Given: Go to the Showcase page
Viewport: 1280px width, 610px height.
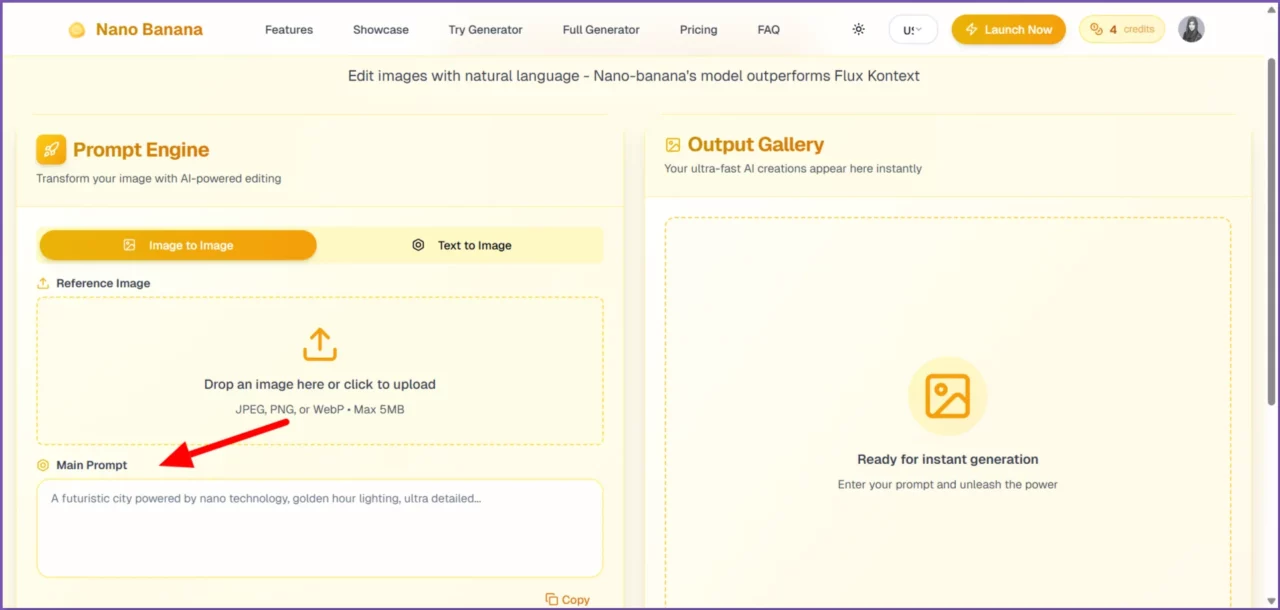Looking at the screenshot, I should click(x=380, y=30).
